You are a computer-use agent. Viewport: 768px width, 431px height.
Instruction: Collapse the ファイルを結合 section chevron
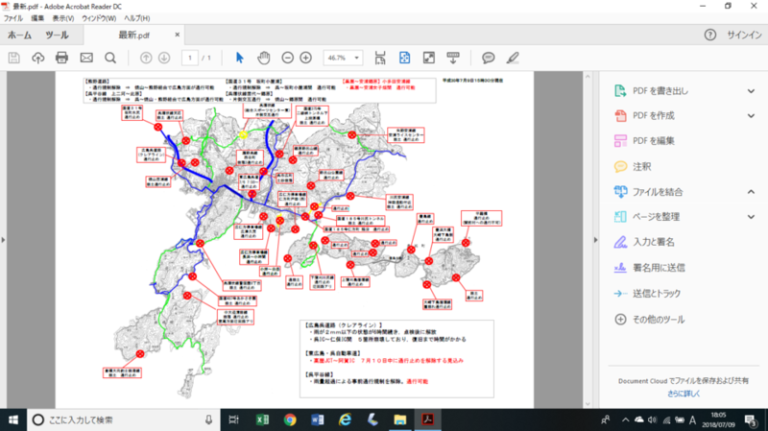coord(751,191)
